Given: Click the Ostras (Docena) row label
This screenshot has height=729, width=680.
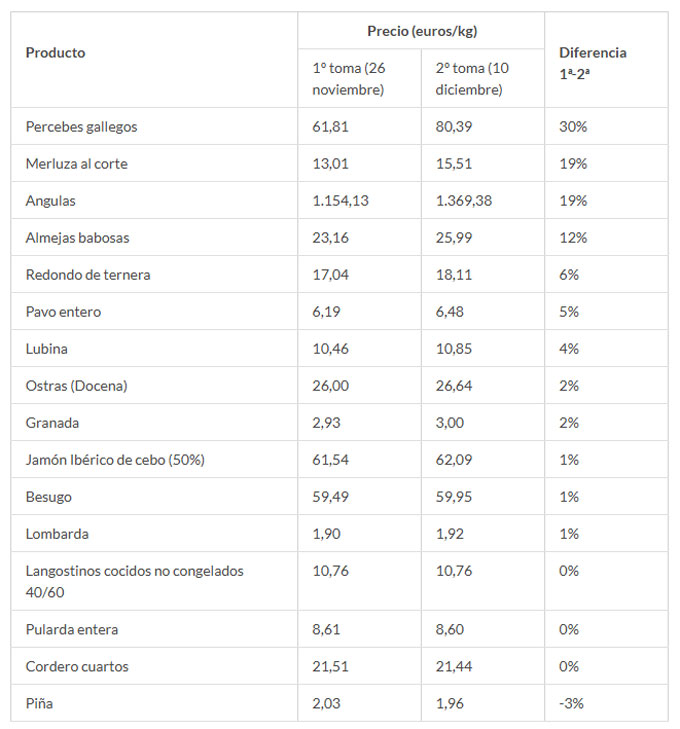Looking at the screenshot, I should [x=77, y=386].
